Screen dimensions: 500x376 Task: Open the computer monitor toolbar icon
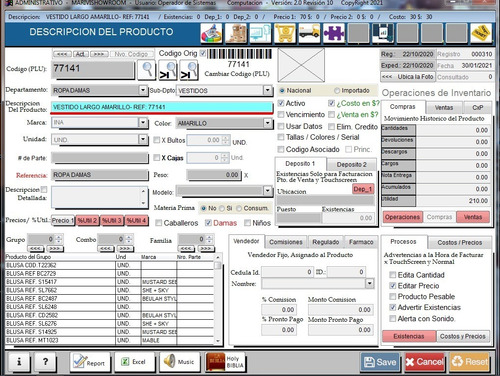(x=260, y=33)
